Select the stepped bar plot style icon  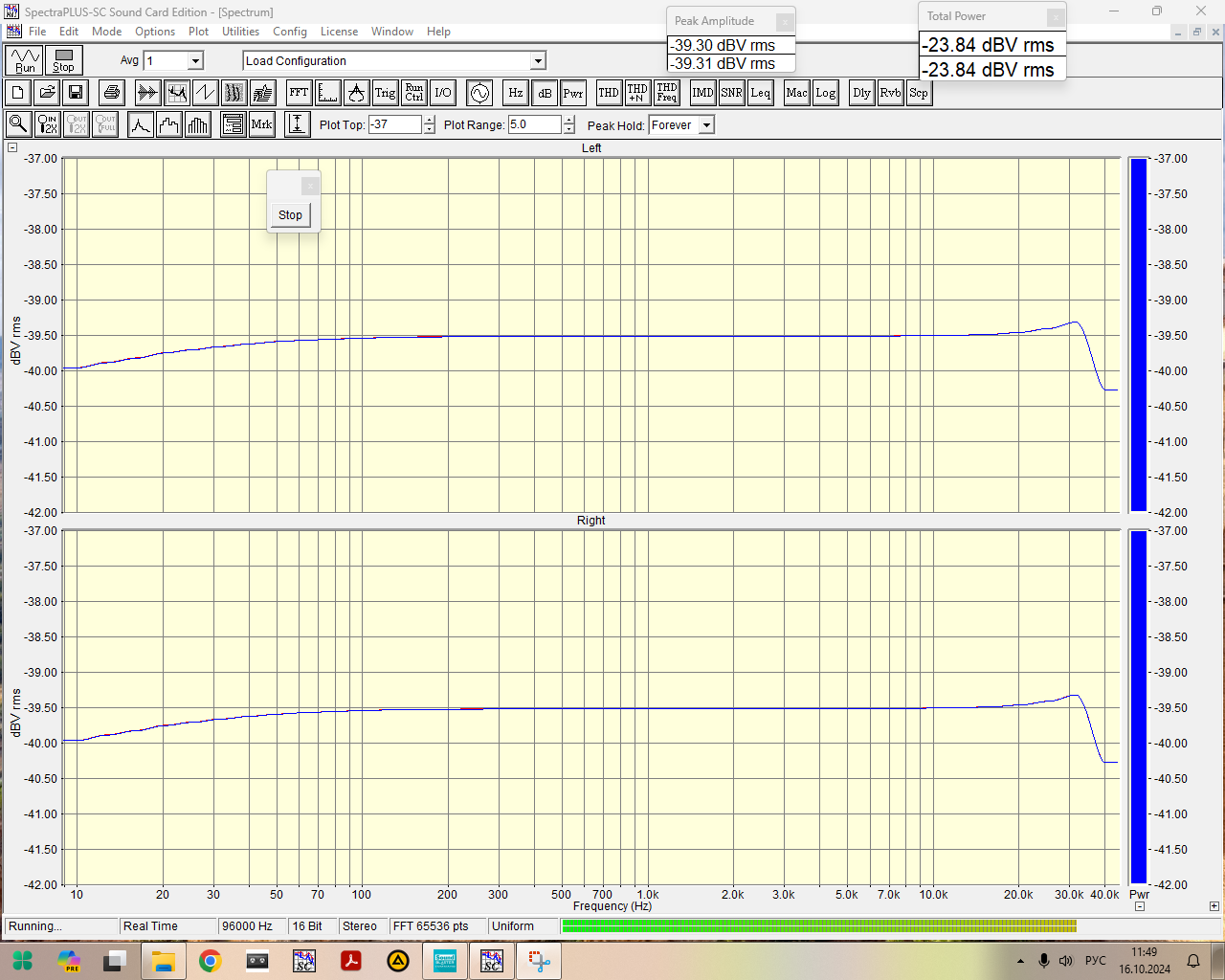169,124
